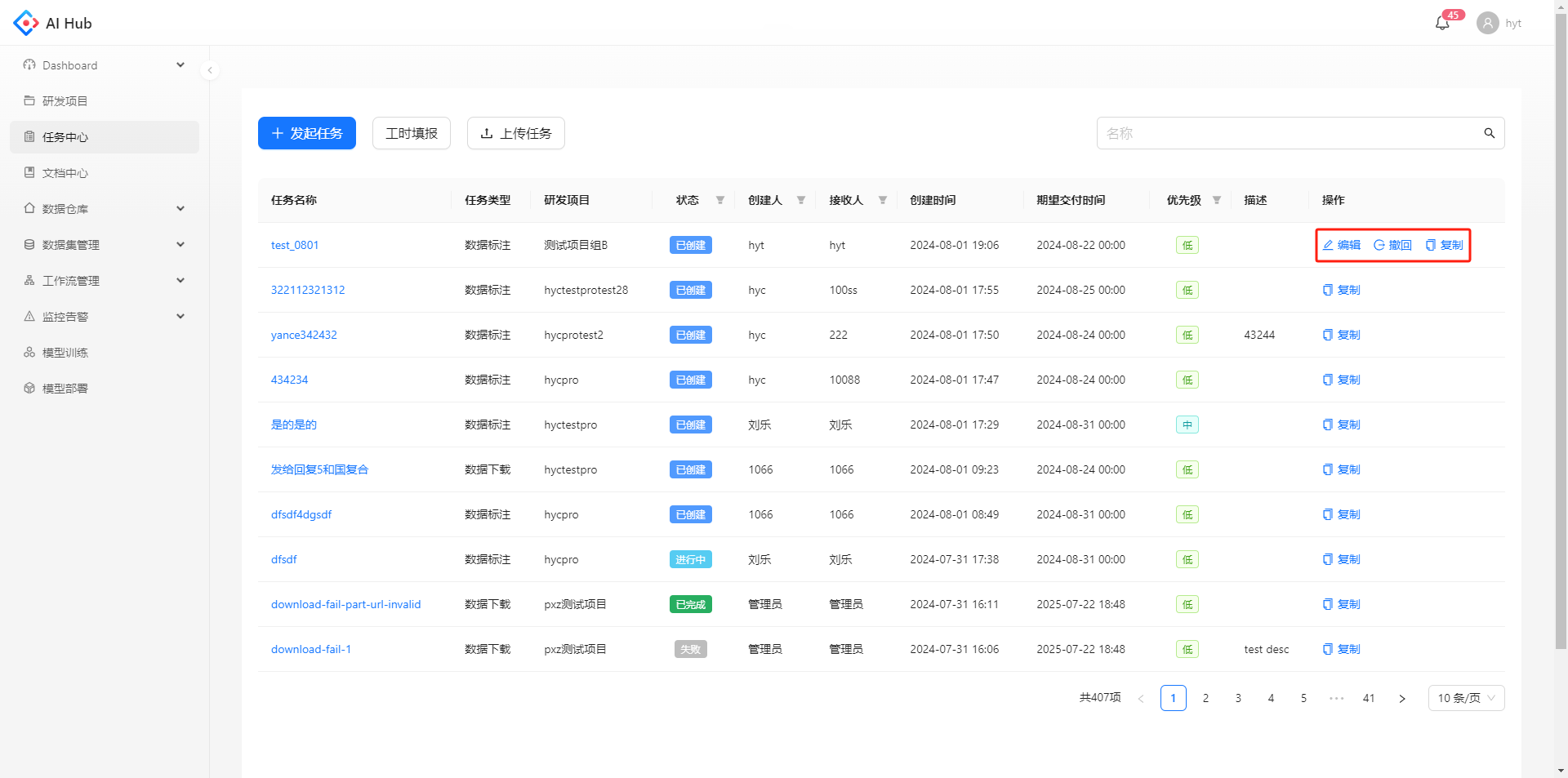Click the 发起任务 button
This screenshot has height=778, width=1568.
click(x=307, y=133)
